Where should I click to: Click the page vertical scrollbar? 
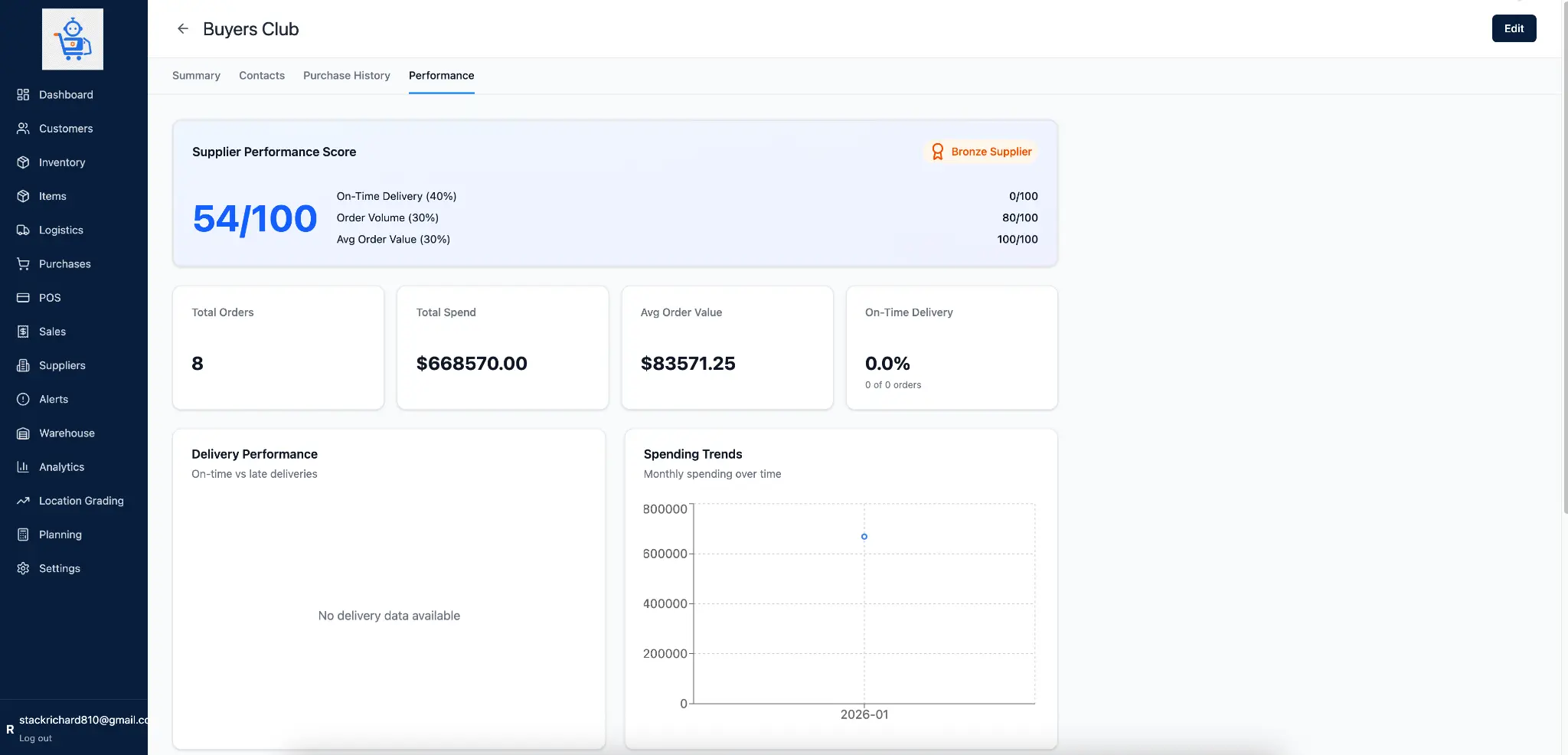click(1564, 257)
